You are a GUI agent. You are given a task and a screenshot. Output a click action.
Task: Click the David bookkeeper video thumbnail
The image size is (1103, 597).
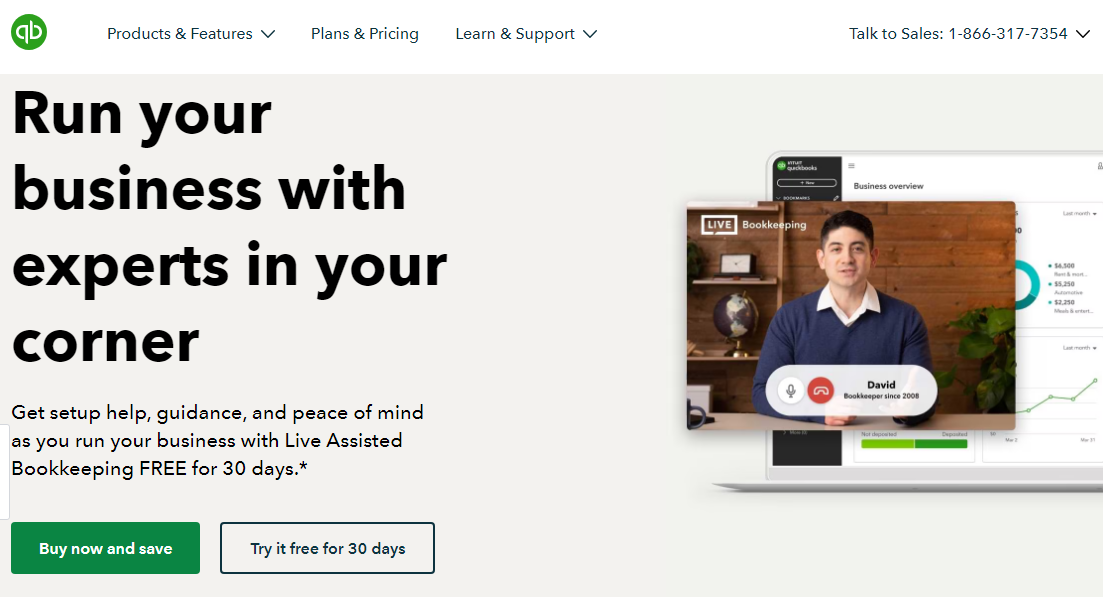click(x=851, y=315)
